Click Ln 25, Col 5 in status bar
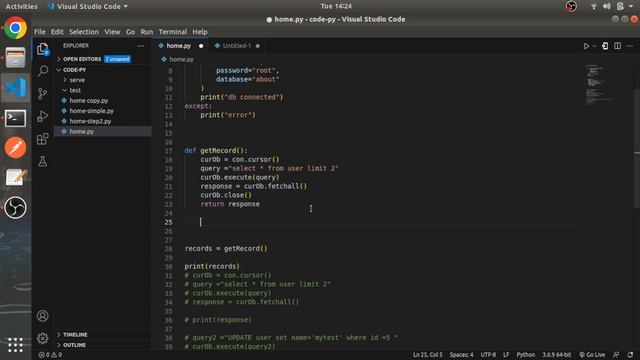The height and width of the screenshot is (360, 640). (x=427, y=355)
